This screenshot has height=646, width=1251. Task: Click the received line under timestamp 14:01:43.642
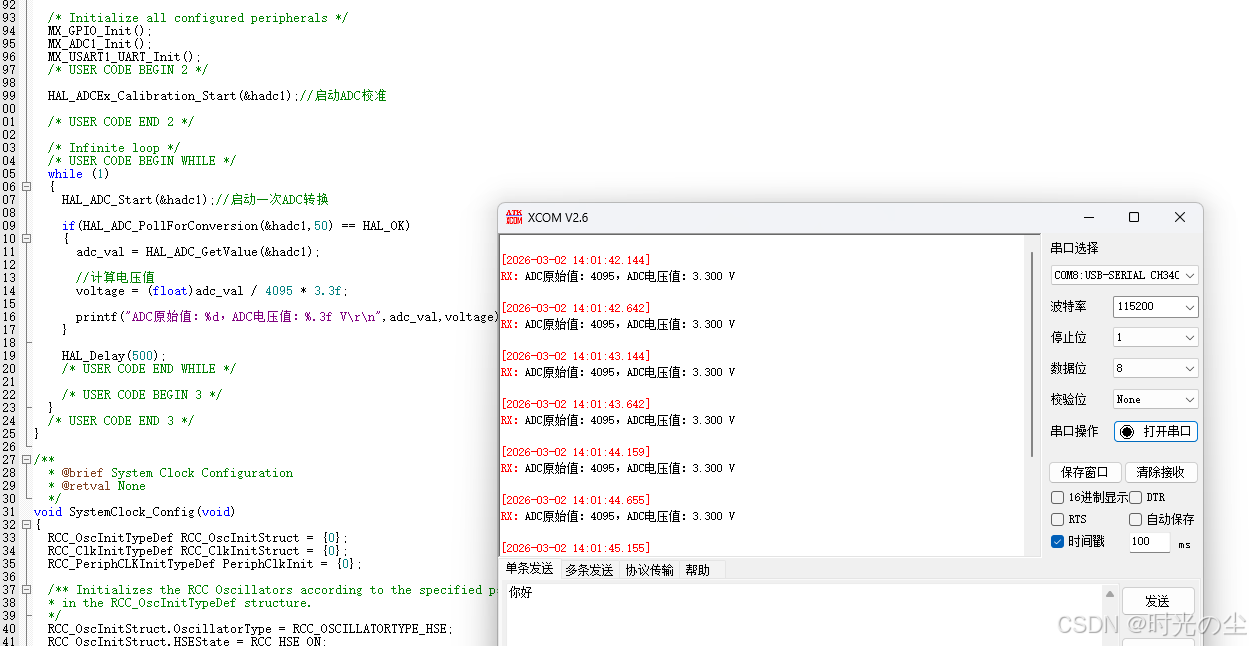618,420
